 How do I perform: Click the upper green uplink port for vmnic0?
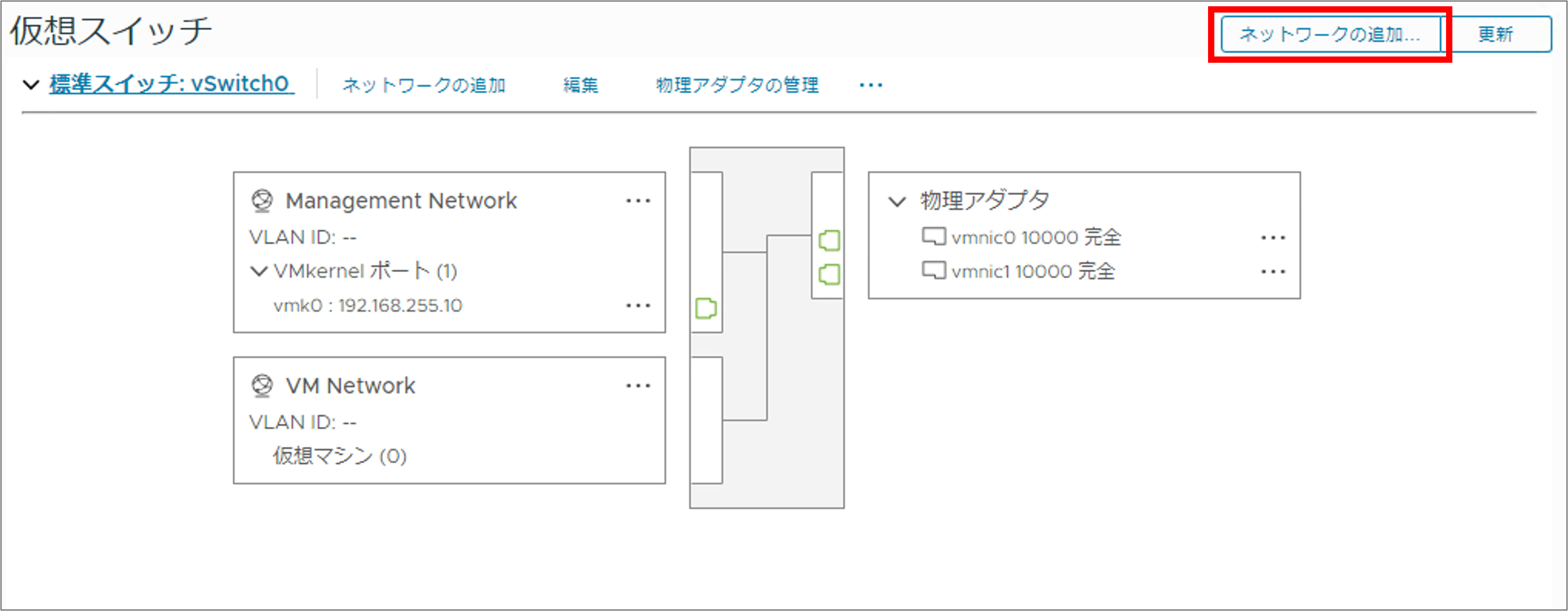tap(830, 240)
